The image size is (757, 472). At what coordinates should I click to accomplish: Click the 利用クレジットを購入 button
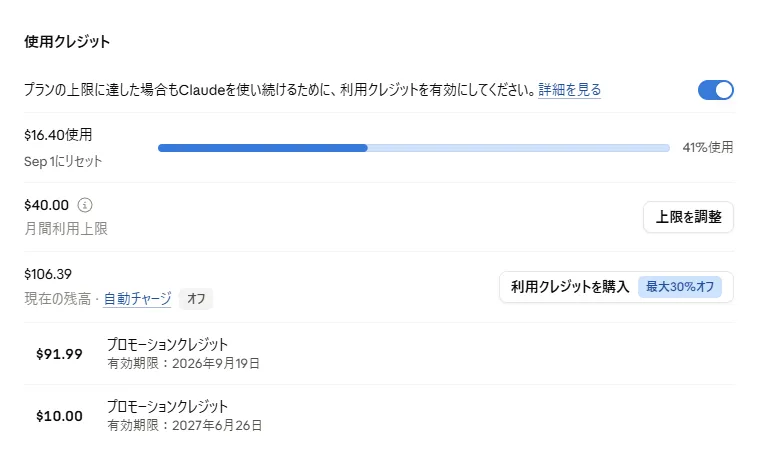point(616,287)
